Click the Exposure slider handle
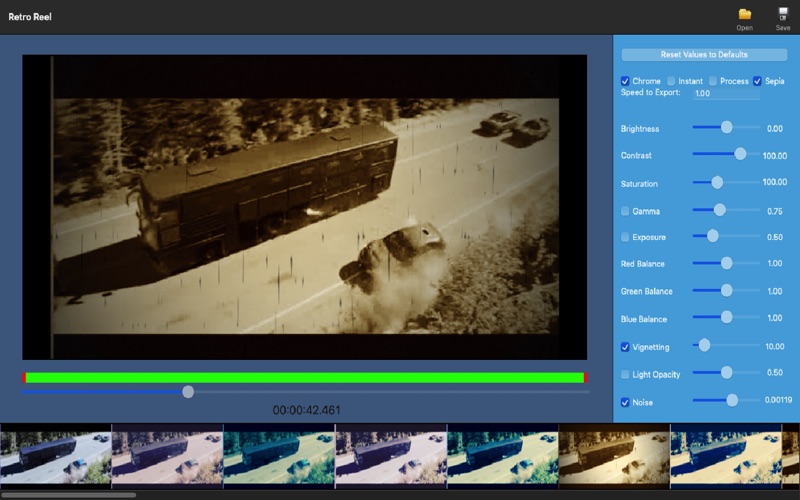 coord(713,236)
